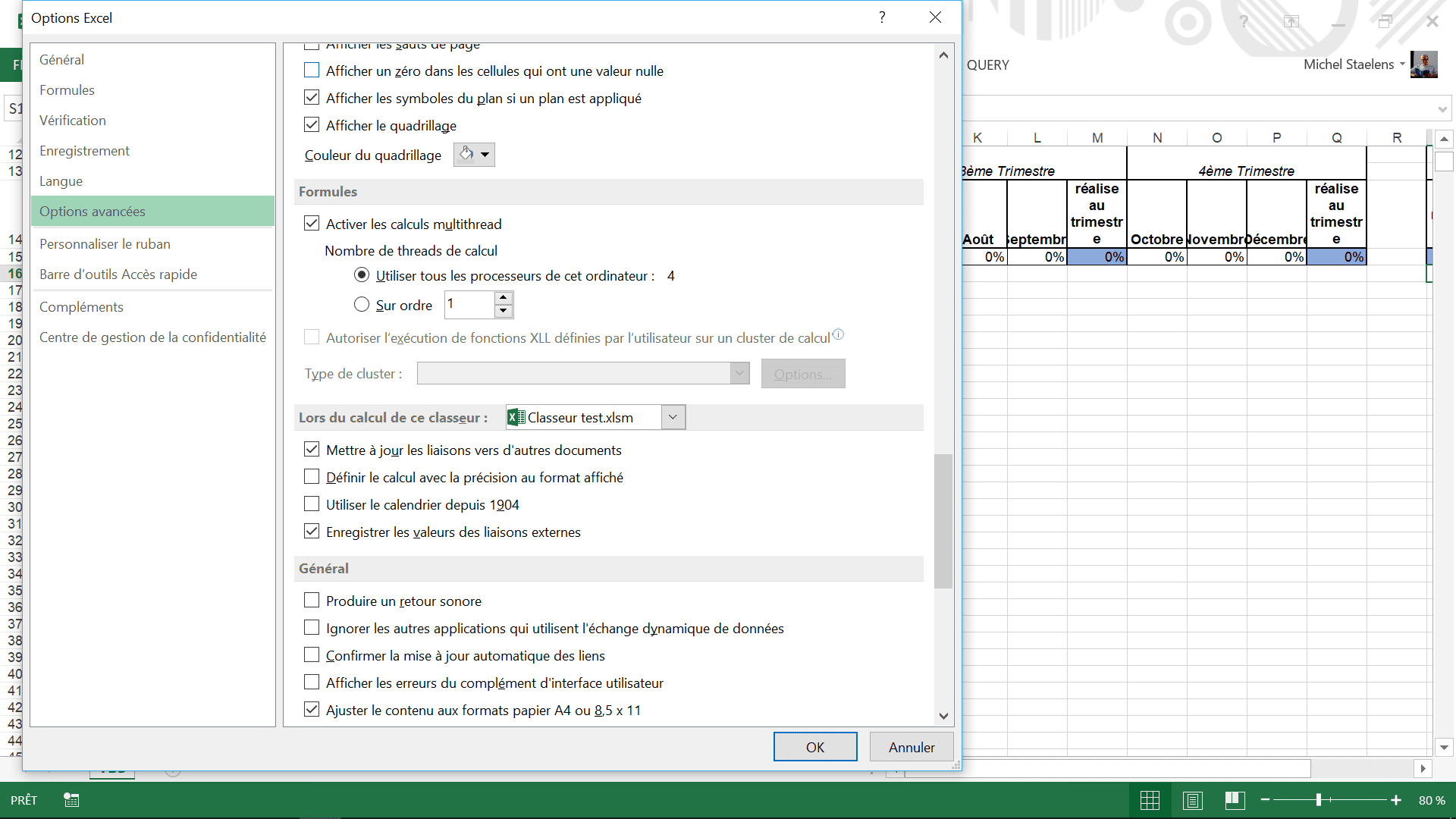Open the Formules options category
Screen dimensions: 1456x819
coord(67,90)
